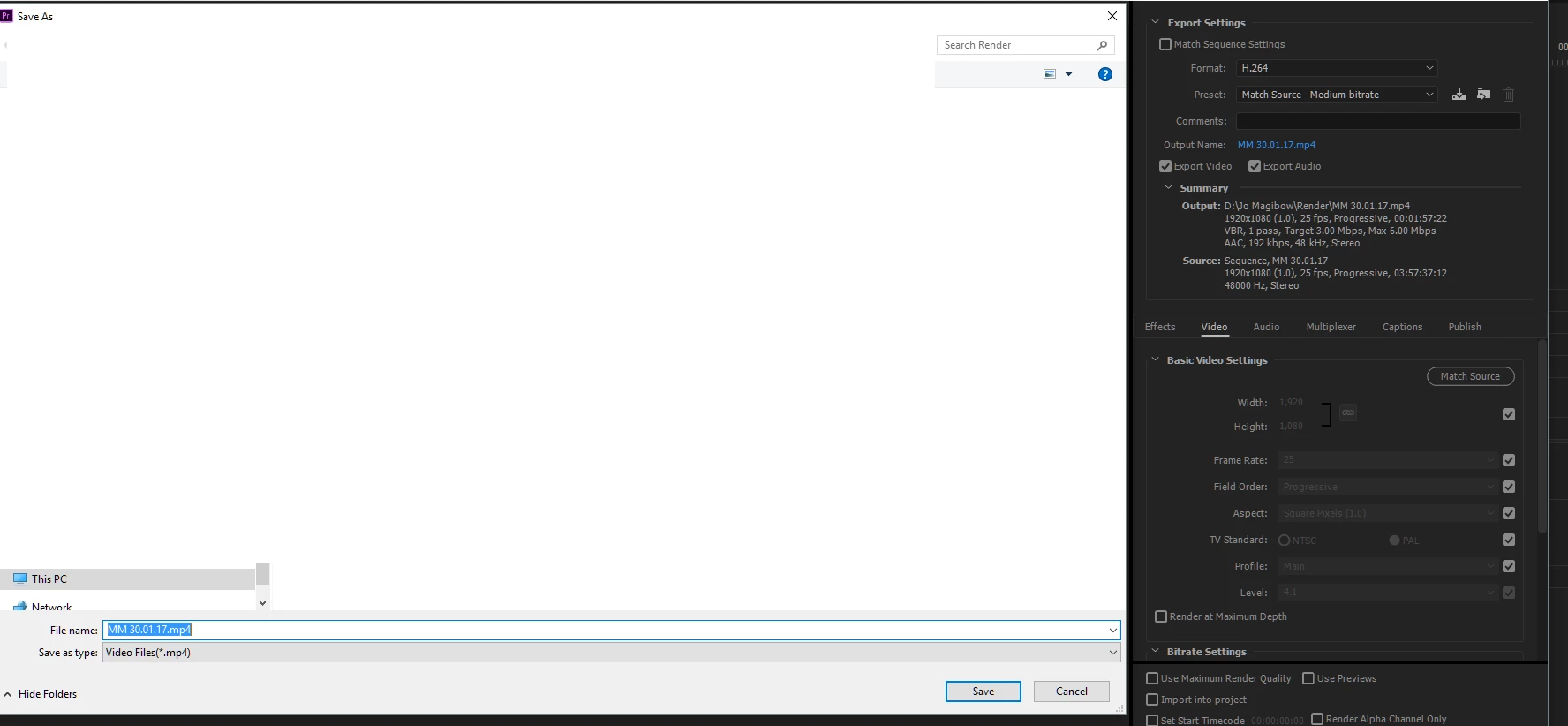Select NTSC TV standard radio

(1284, 541)
